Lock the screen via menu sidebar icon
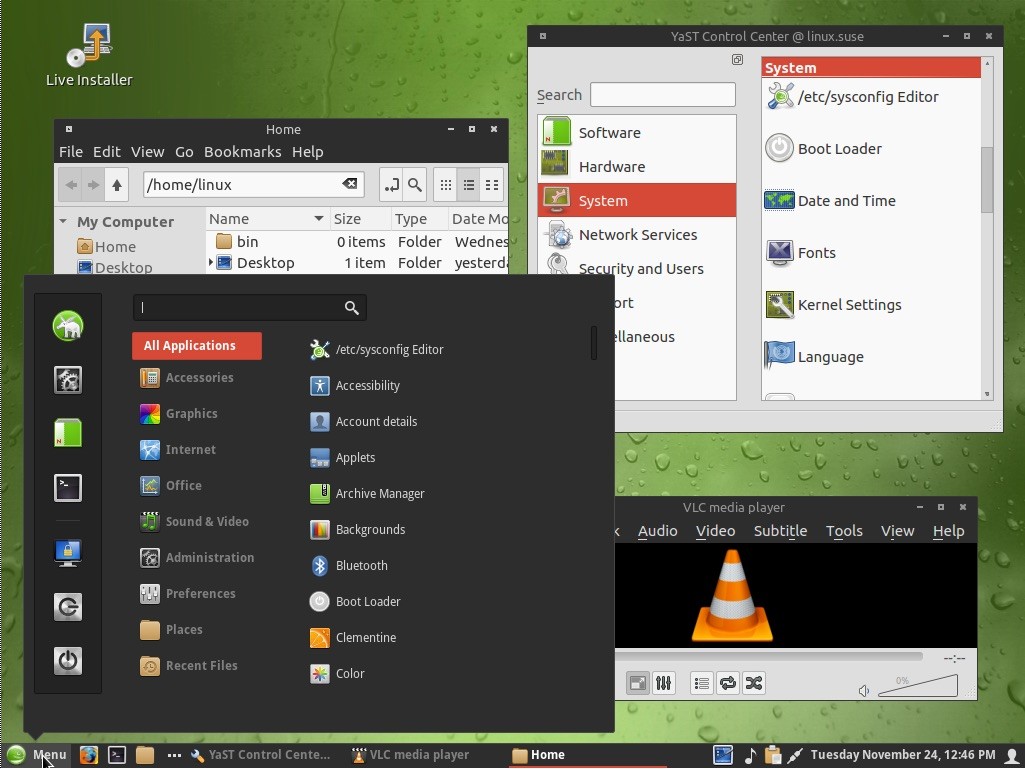The image size is (1025, 769). (x=67, y=552)
